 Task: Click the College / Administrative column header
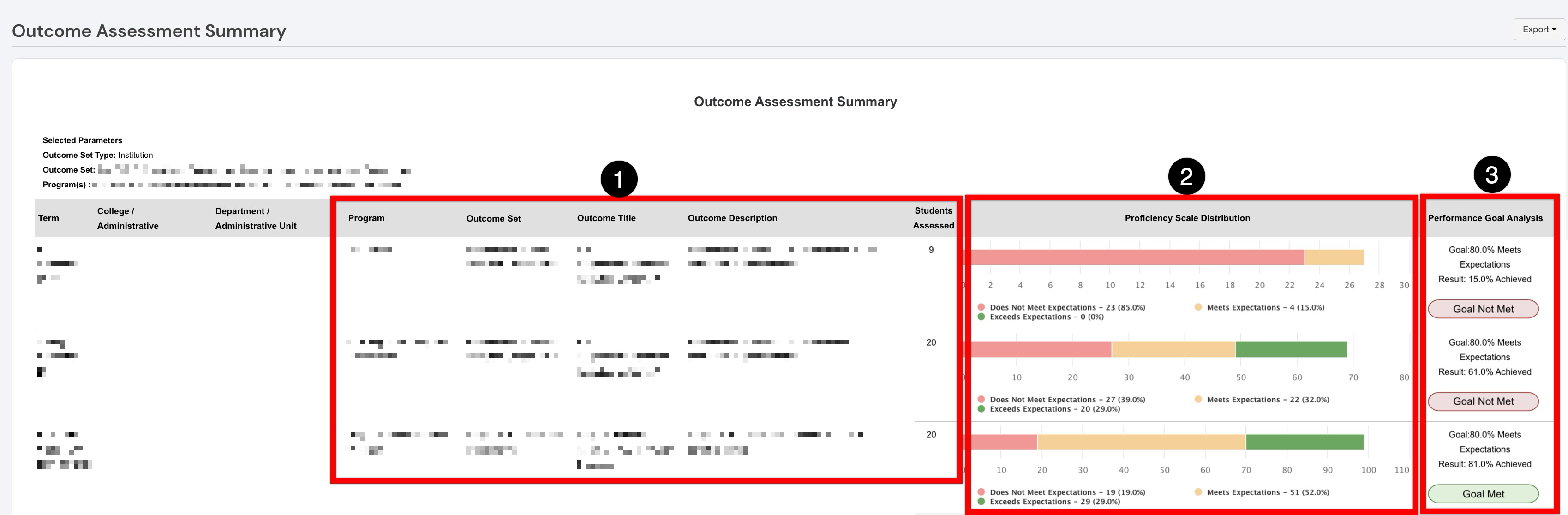(128, 218)
